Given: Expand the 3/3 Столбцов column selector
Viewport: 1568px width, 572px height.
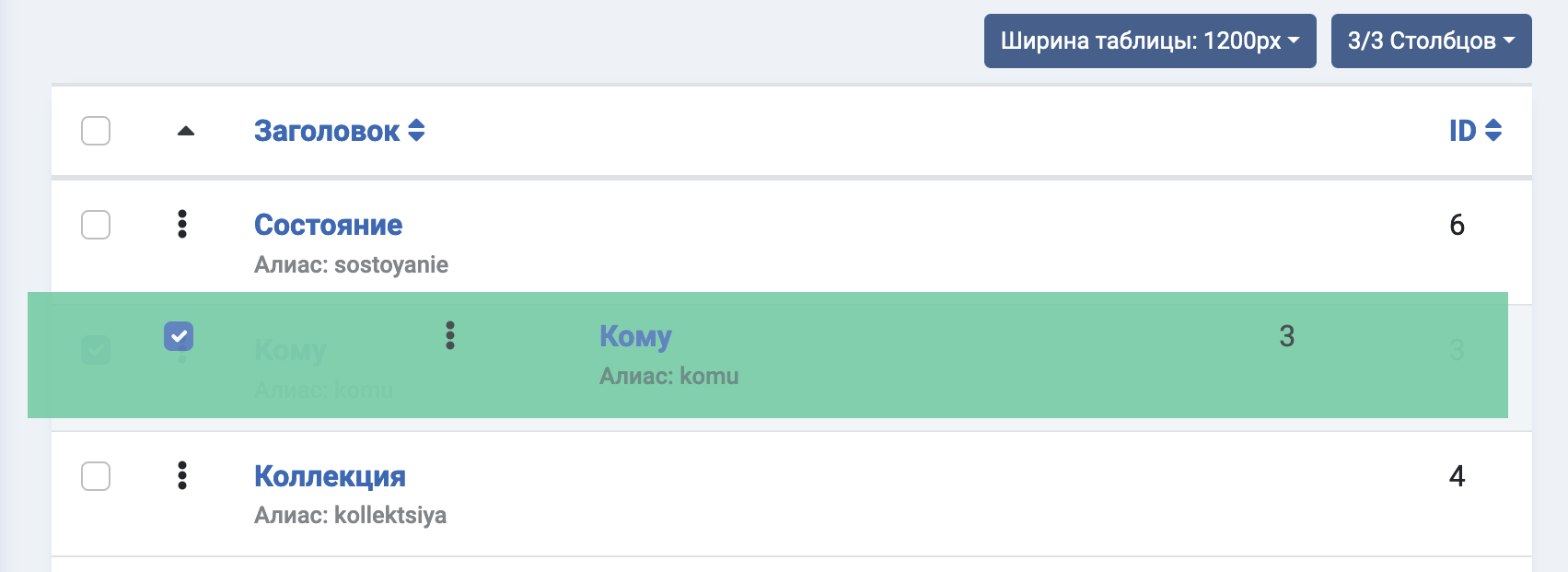Looking at the screenshot, I should tap(1431, 41).
